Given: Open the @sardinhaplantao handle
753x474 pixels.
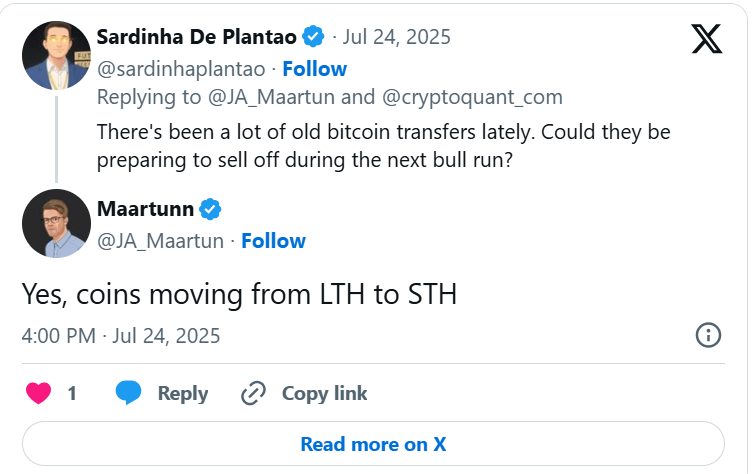Looking at the screenshot, I should coord(181,69).
